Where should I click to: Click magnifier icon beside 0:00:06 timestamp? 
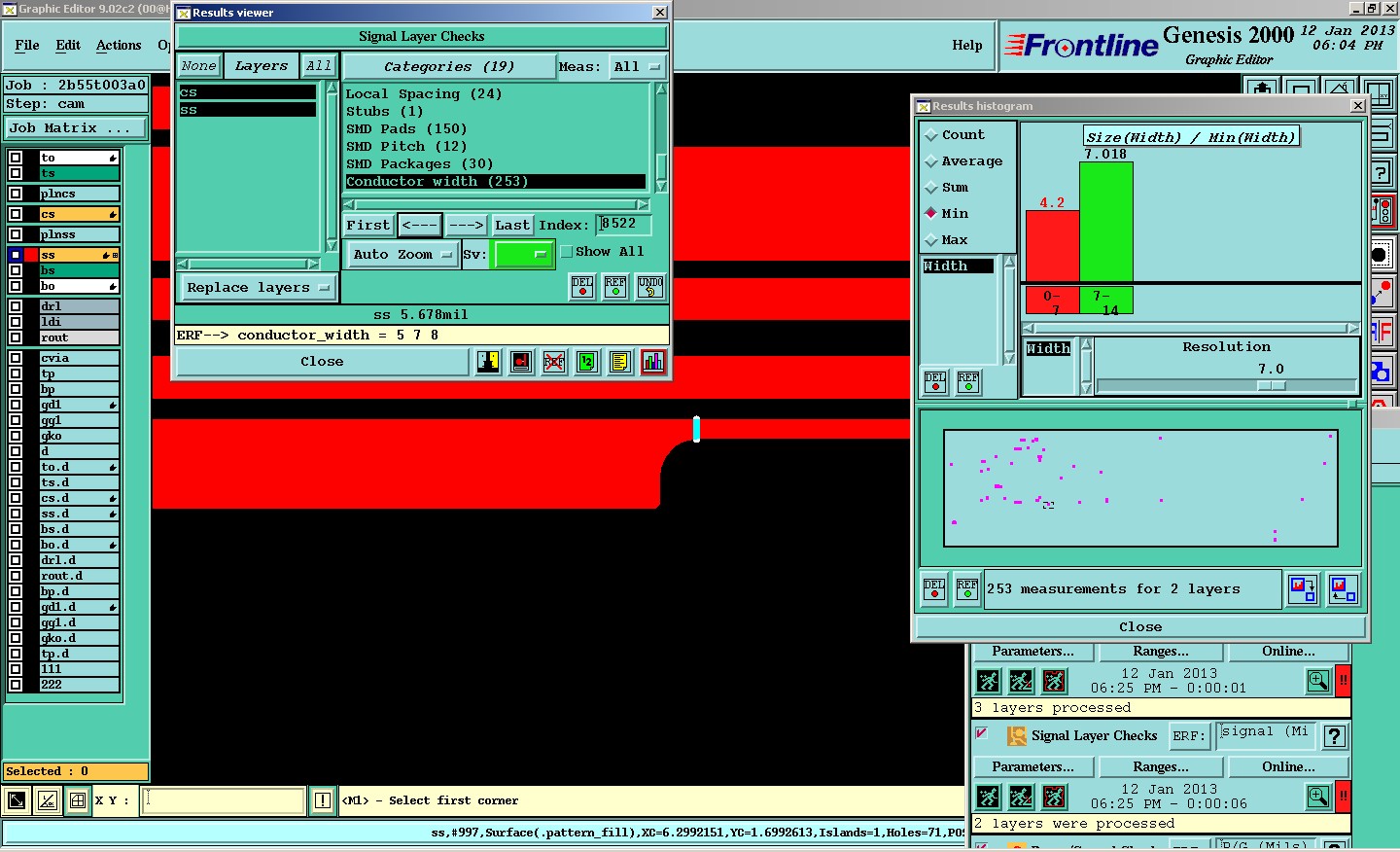1318,798
